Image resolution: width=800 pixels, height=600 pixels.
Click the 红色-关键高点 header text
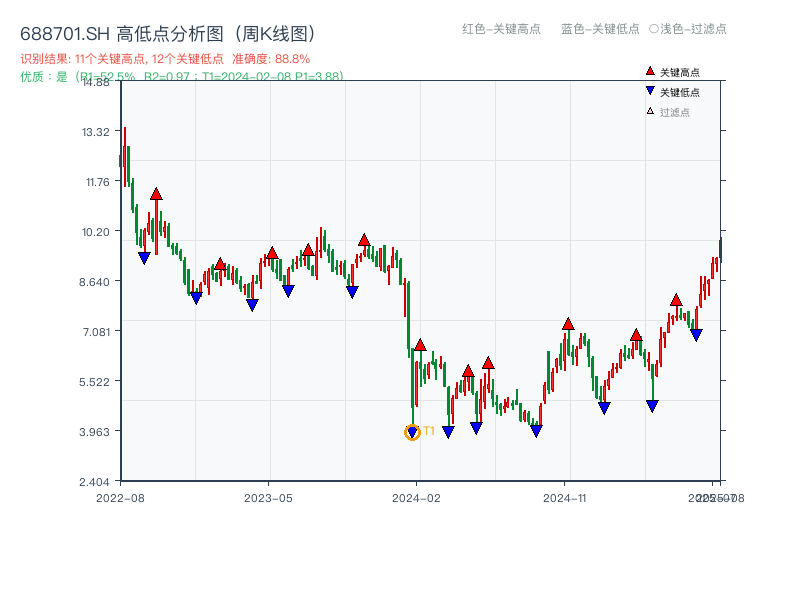[x=501, y=29]
